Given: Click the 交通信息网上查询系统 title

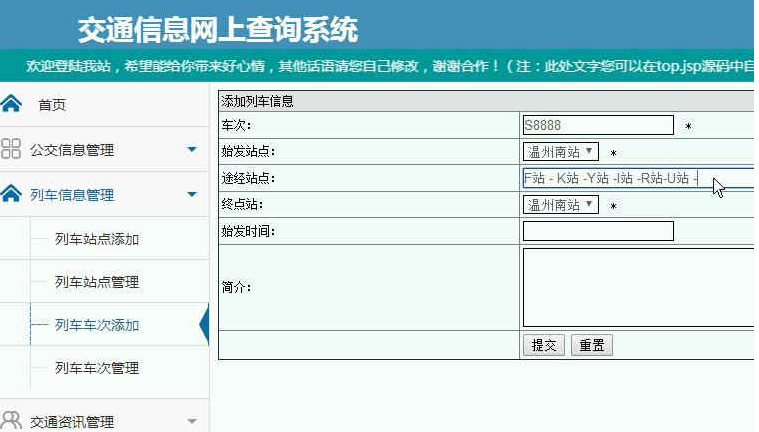Looking at the screenshot, I should click(x=218, y=30).
